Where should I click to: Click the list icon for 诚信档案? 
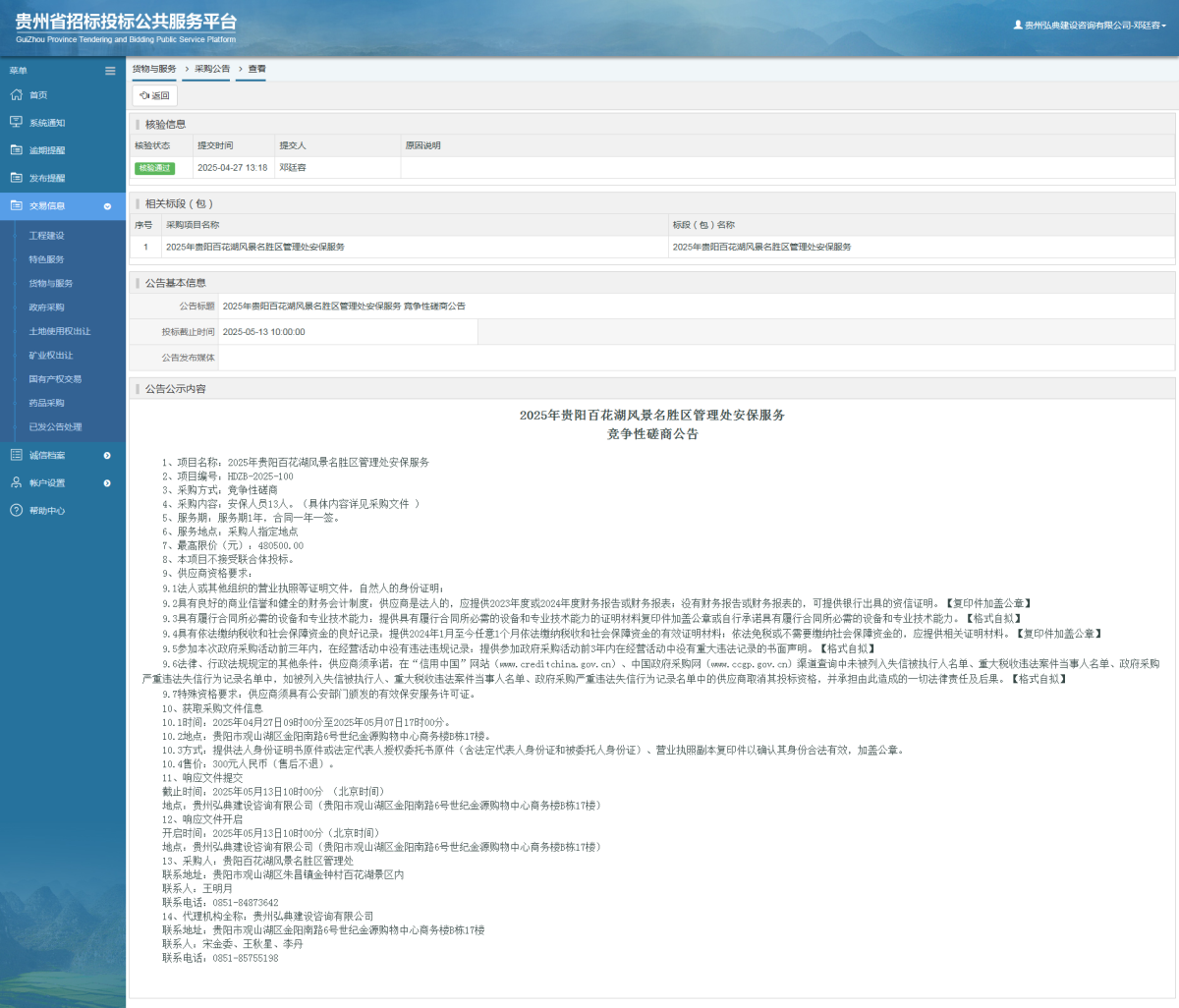(x=16, y=455)
